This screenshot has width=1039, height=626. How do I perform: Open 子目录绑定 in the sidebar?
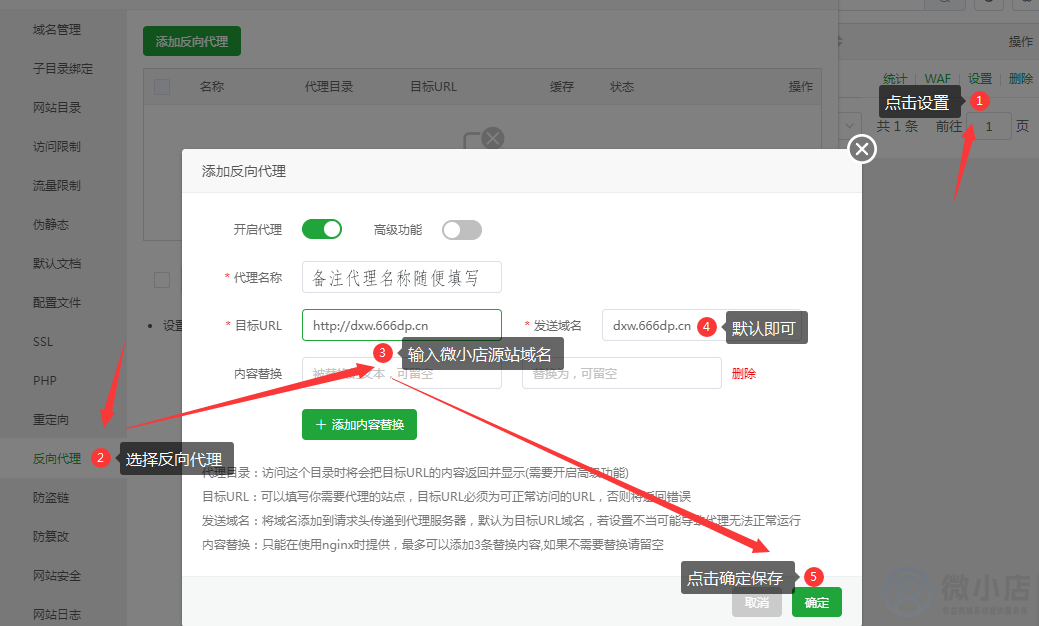[63, 69]
